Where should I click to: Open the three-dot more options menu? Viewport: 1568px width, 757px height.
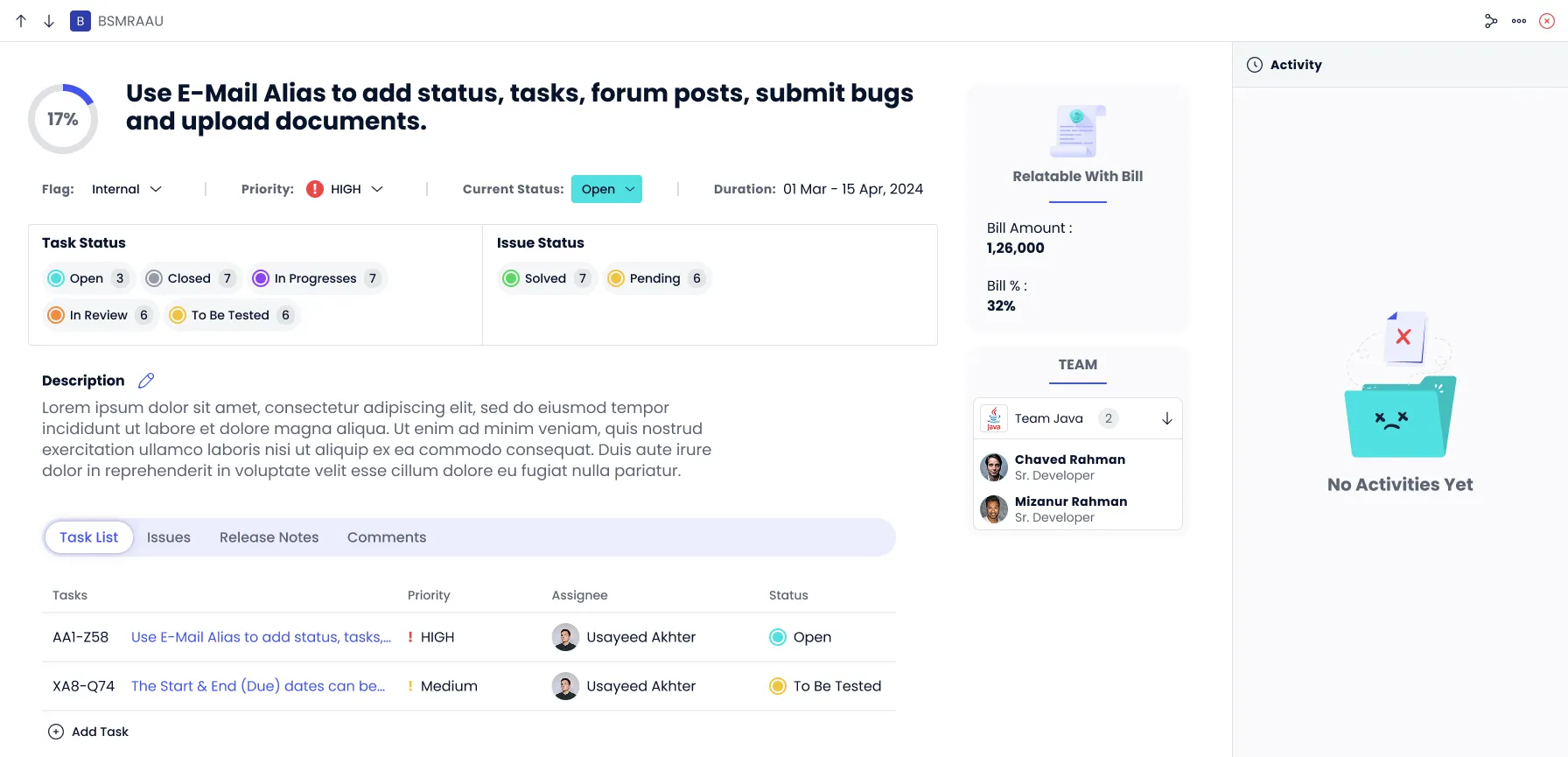coord(1519,21)
